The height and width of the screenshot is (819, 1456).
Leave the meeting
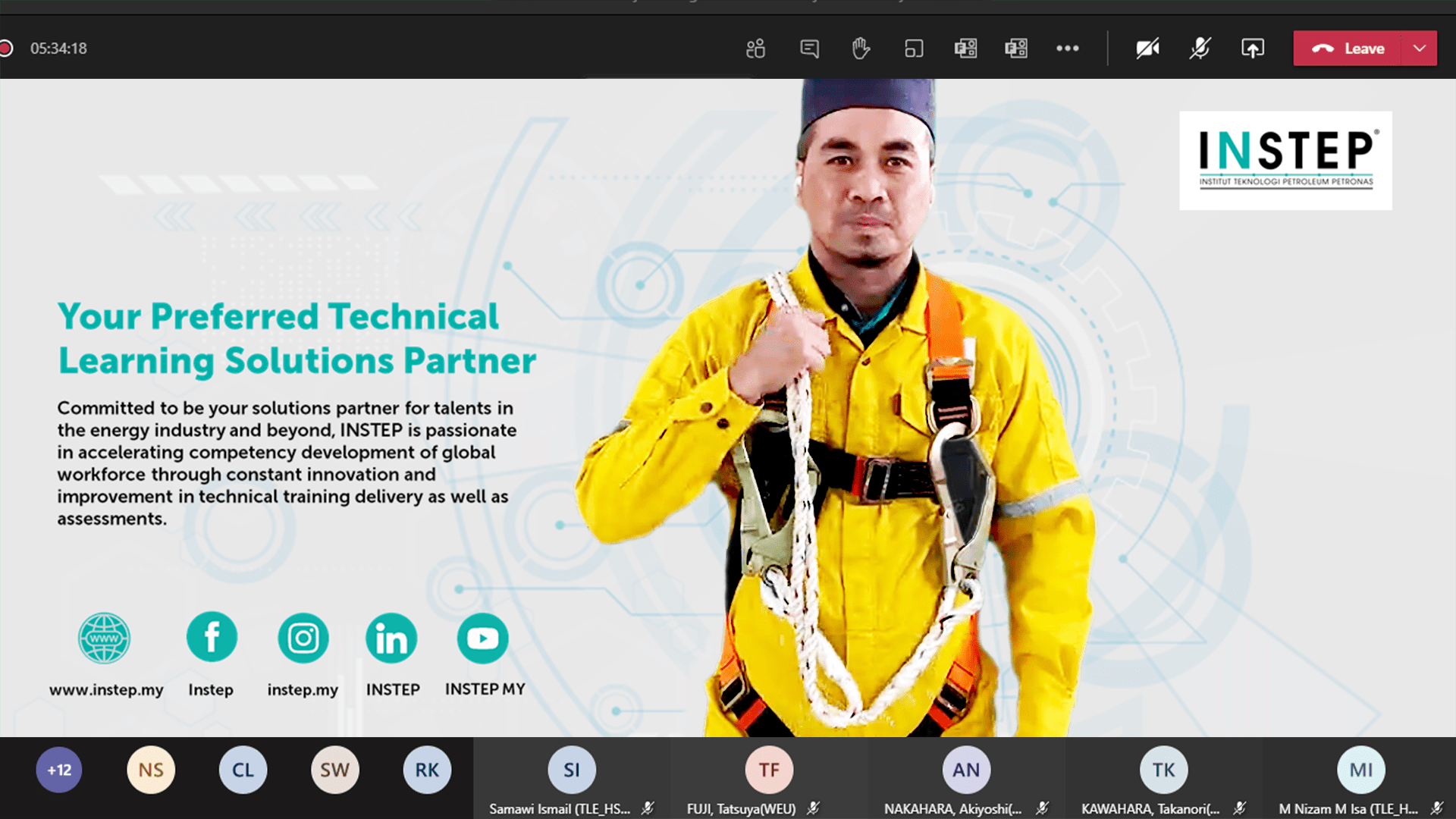[1348, 49]
